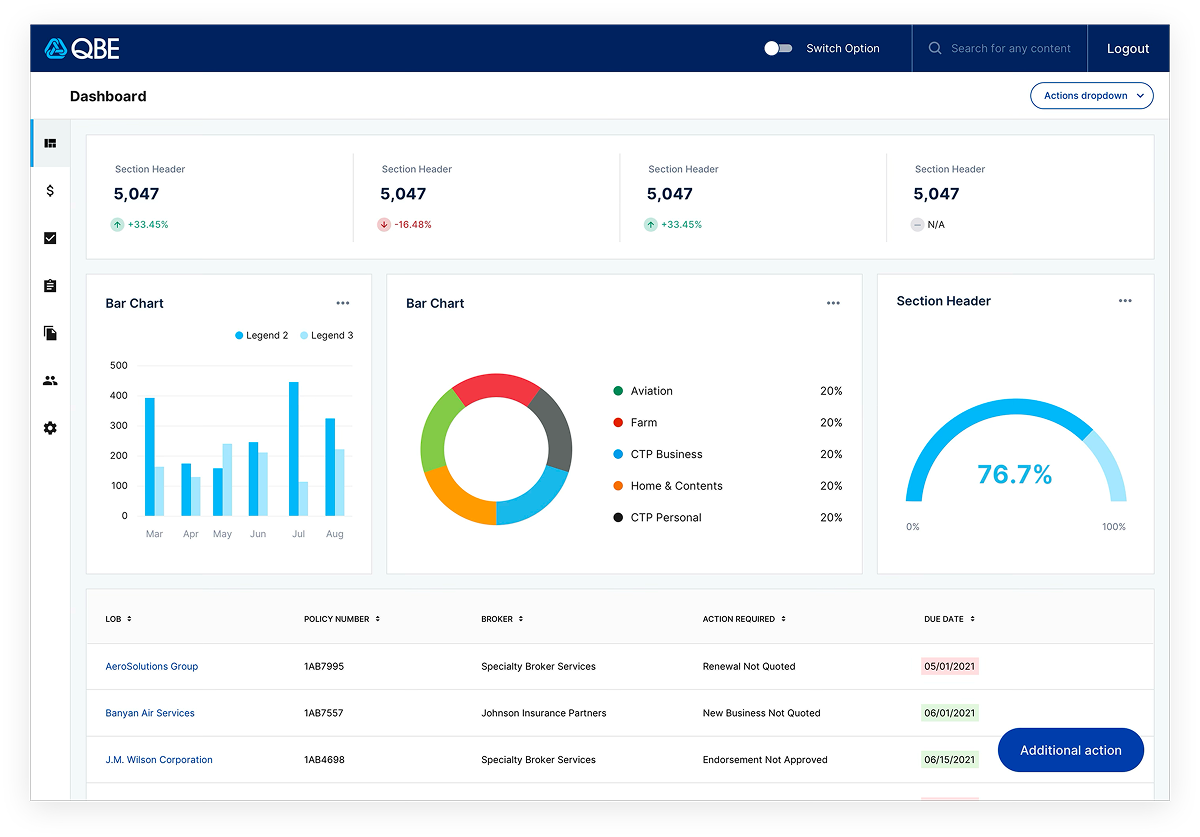This screenshot has width=1200, height=837.
Task: Toggle the Switch Option switch
Action: (778, 48)
